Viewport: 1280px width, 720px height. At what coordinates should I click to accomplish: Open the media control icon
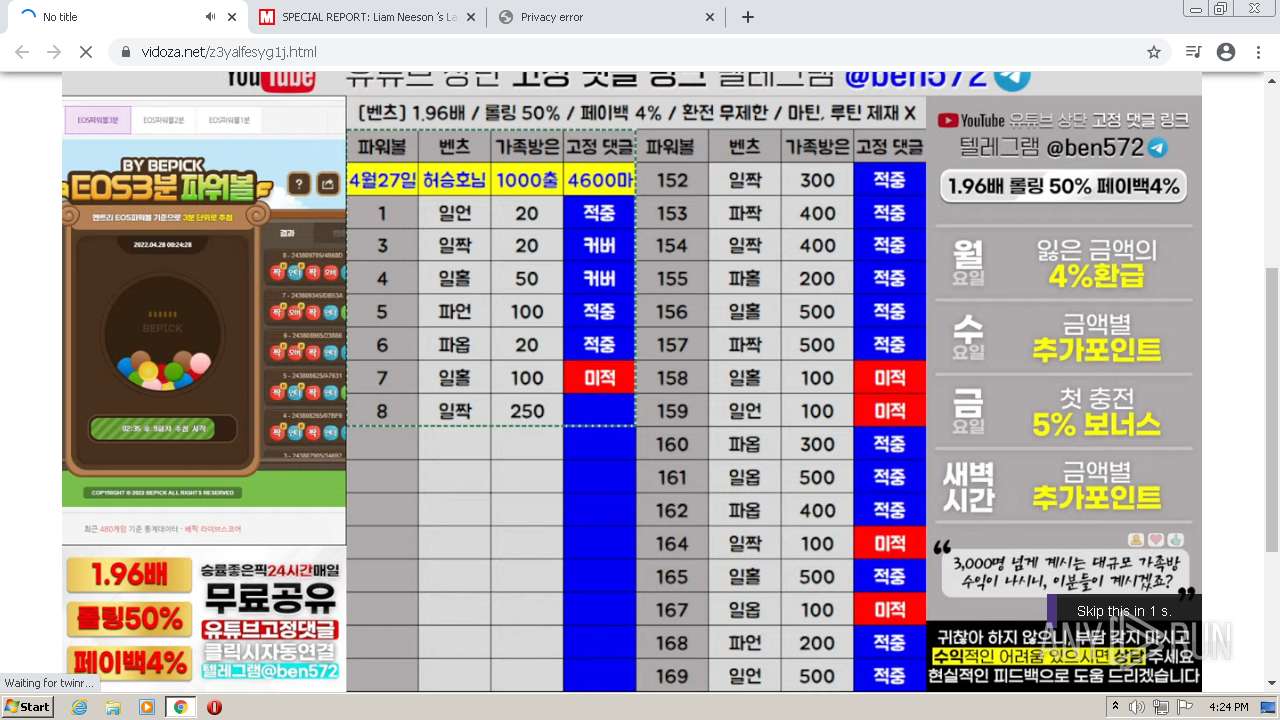click(1193, 52)
